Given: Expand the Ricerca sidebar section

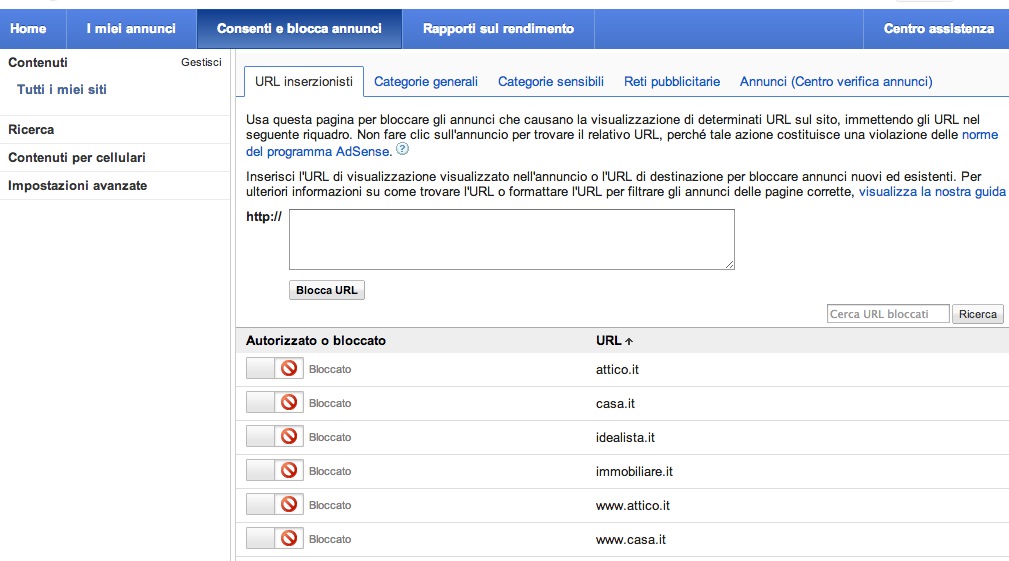Looking at the screenshot, I should coord(31,129).
